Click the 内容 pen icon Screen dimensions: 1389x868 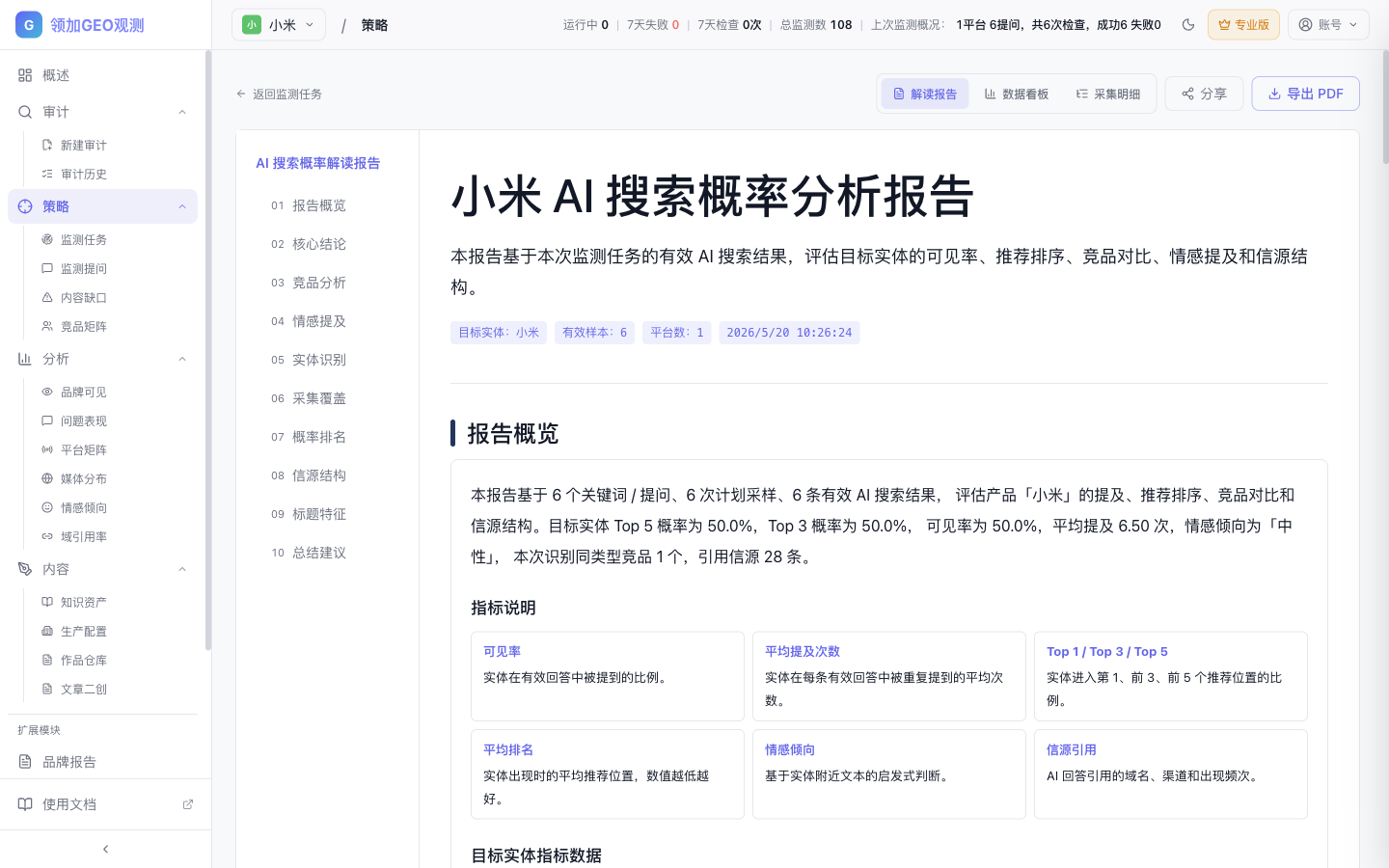[x=25, y=569]
